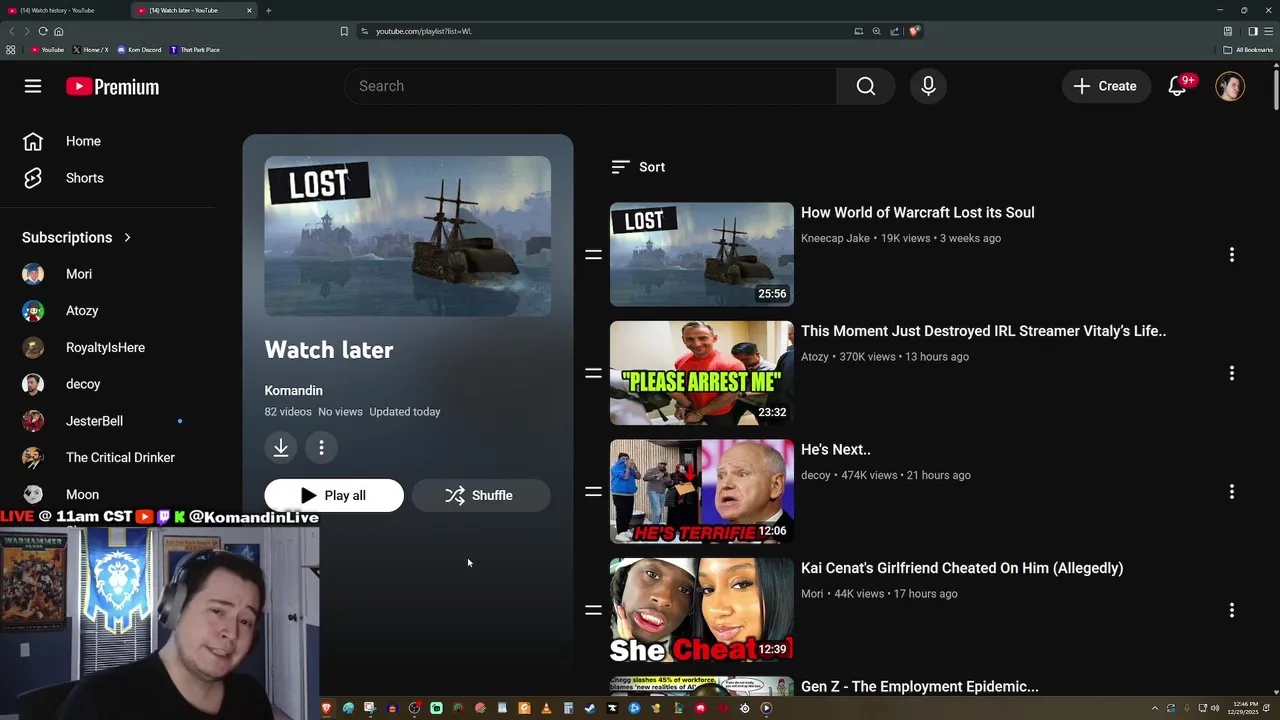1280x720 pixels.
Task: Open YouTube bookmark in bookmarks bar
Action: click(47, 50)
